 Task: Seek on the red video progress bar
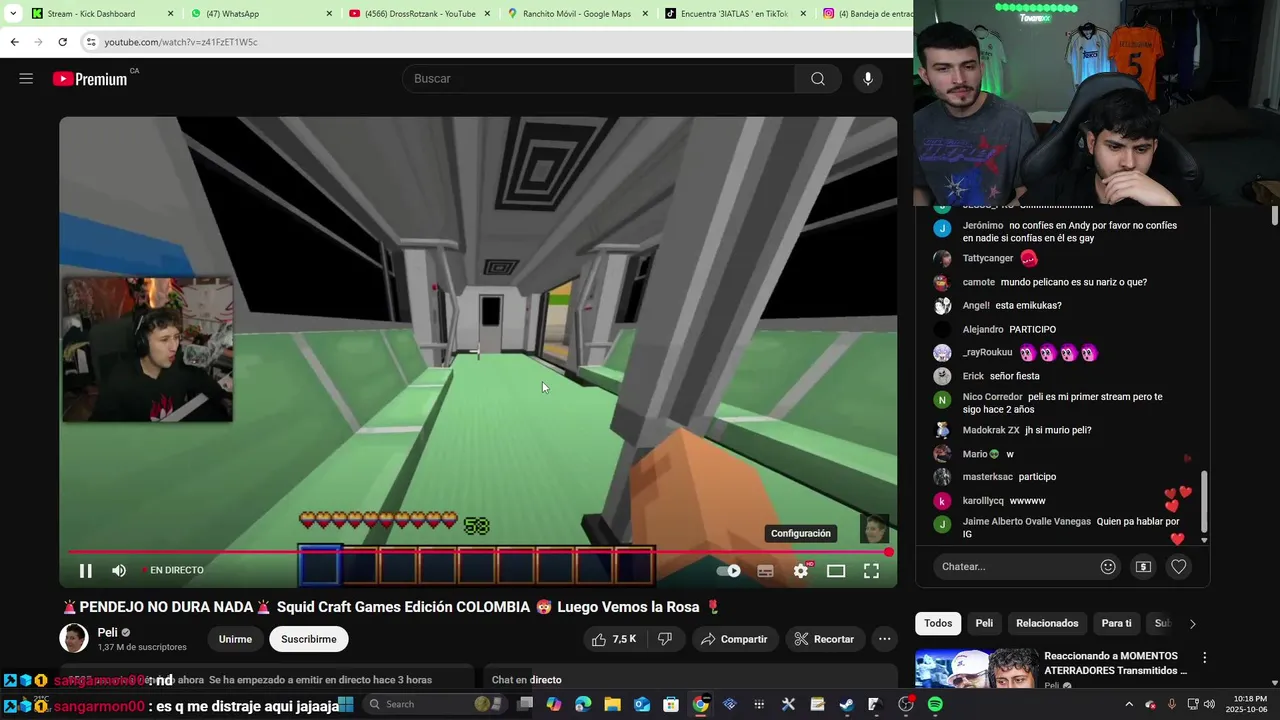[x=478, y=552]
